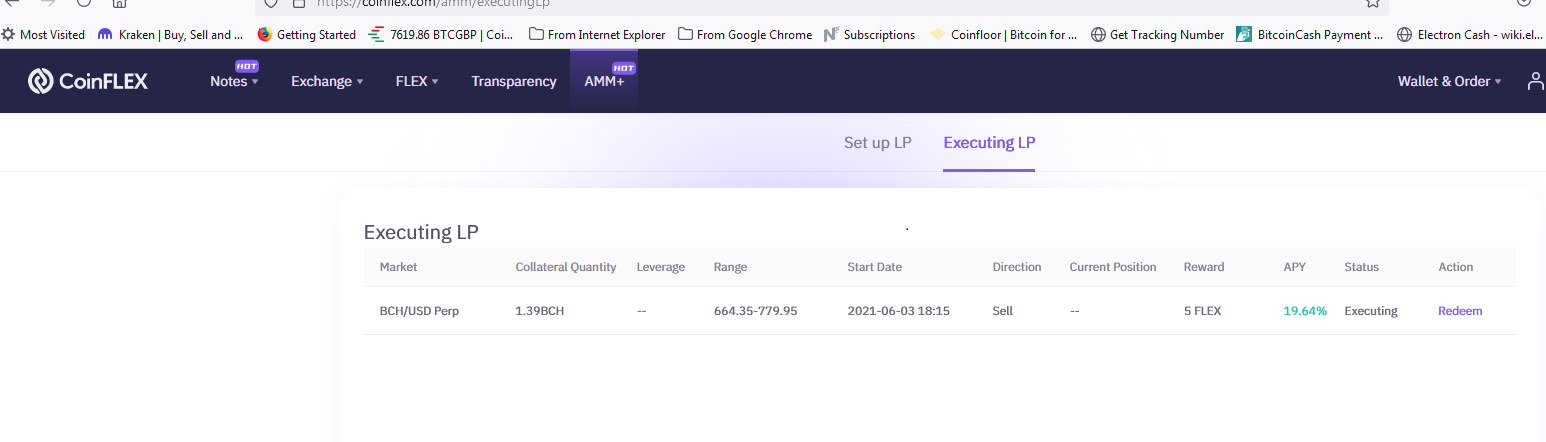The image size is (1546, 442).
Task: Click the APY column header
Action: (1294, 267)
